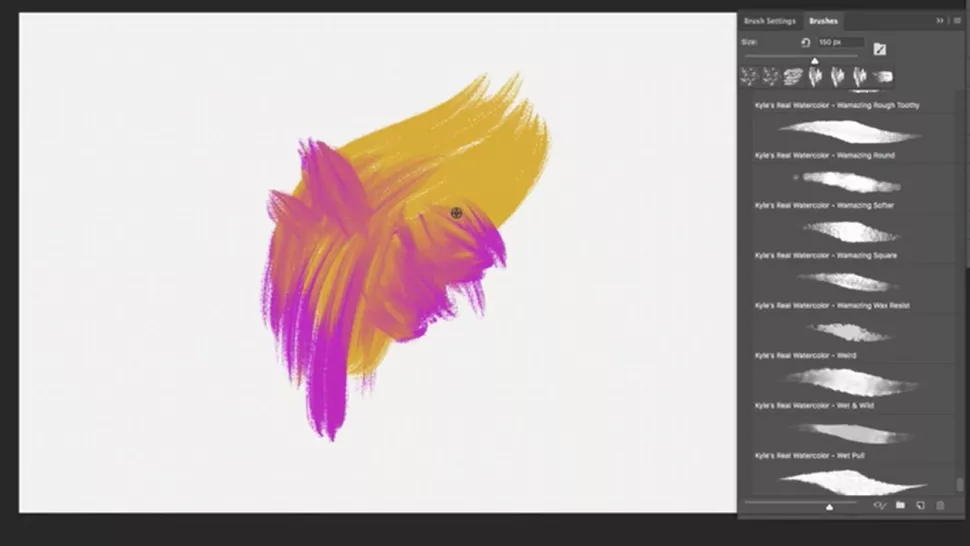This screenshot has width=970, height=546.
Task: Pick the last recent brush thumbnail
Action: tap(883, 77)
